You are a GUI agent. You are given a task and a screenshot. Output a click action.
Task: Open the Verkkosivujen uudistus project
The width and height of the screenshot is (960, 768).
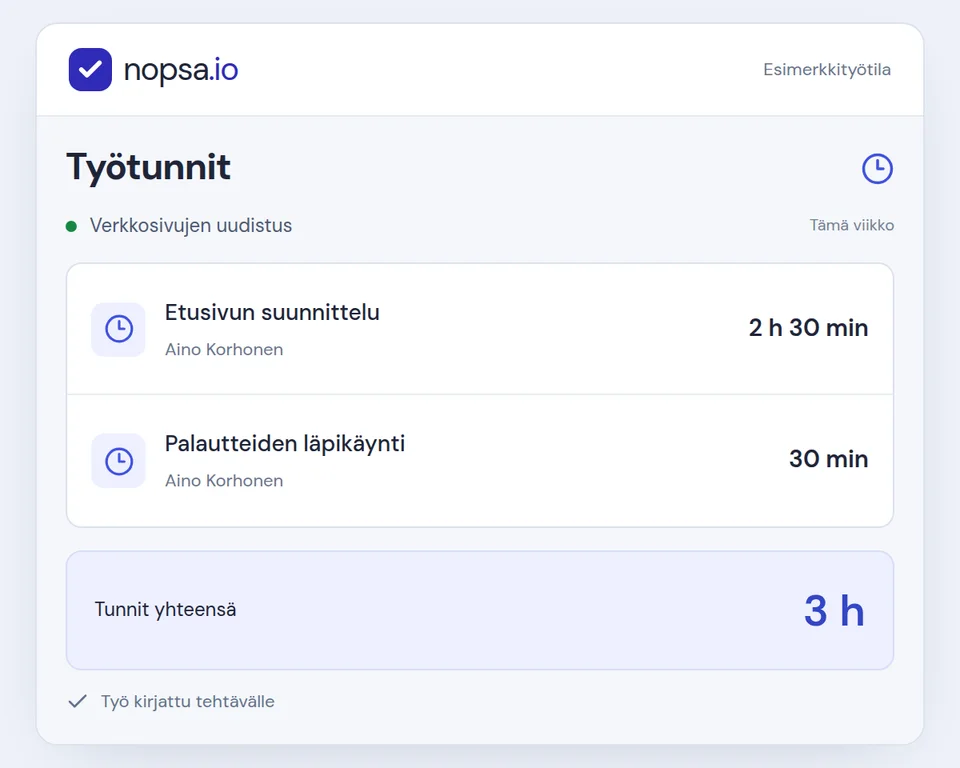(x=191, y=225)
